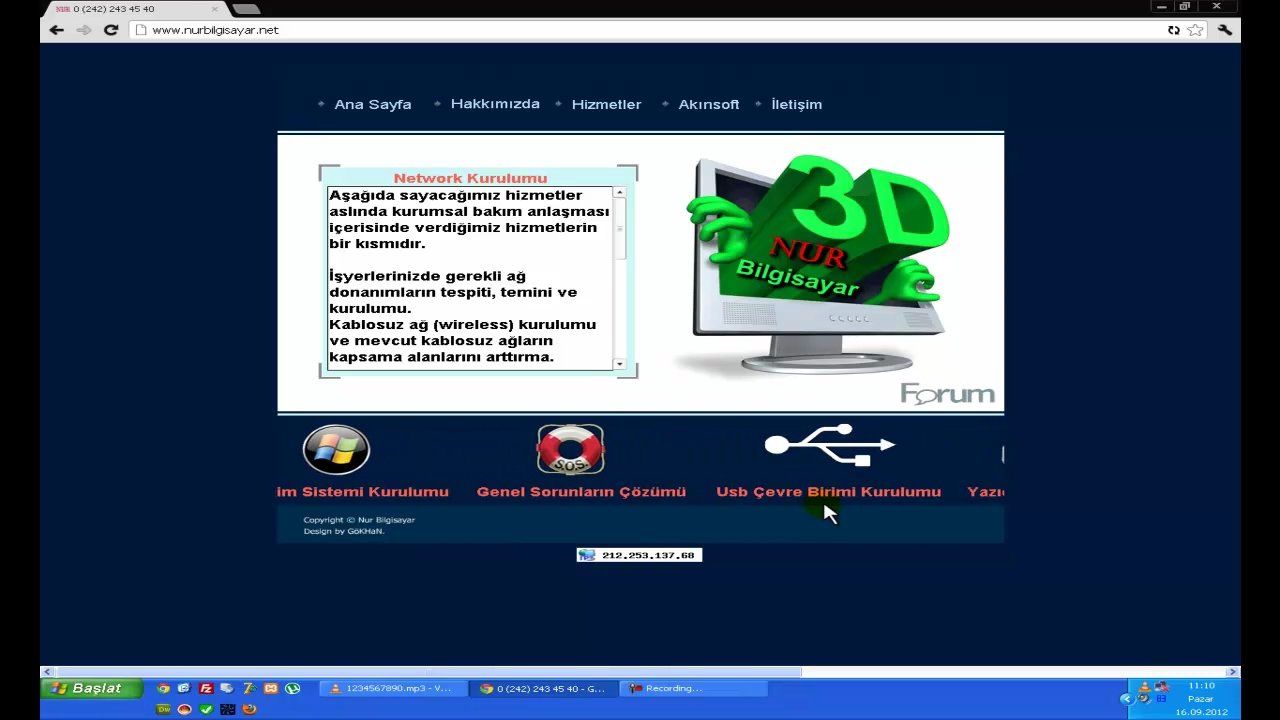Click the VLC cone tray icon
This screenshot has height=720, width=1280.
tap(1145, 687)
